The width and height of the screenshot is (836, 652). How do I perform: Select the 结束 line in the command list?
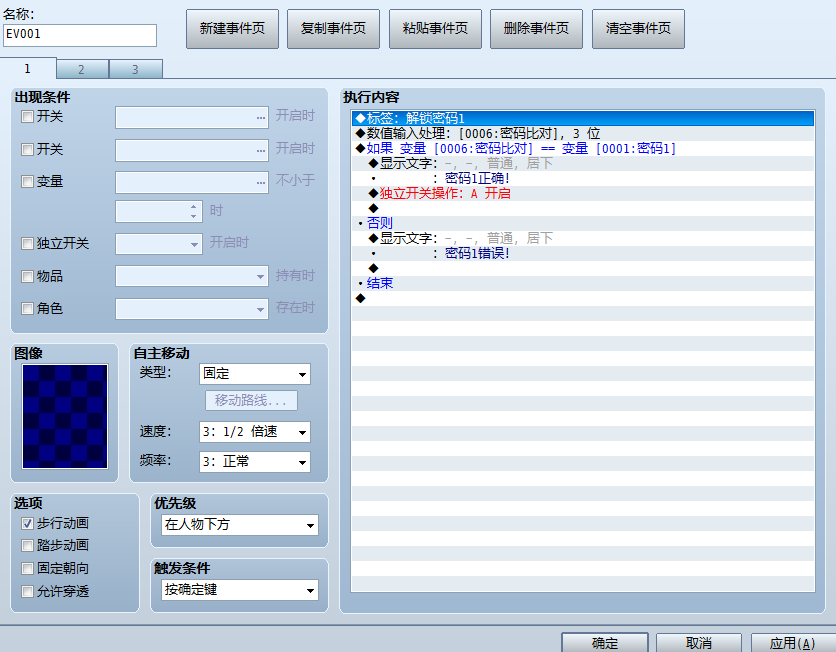(583, 283)
